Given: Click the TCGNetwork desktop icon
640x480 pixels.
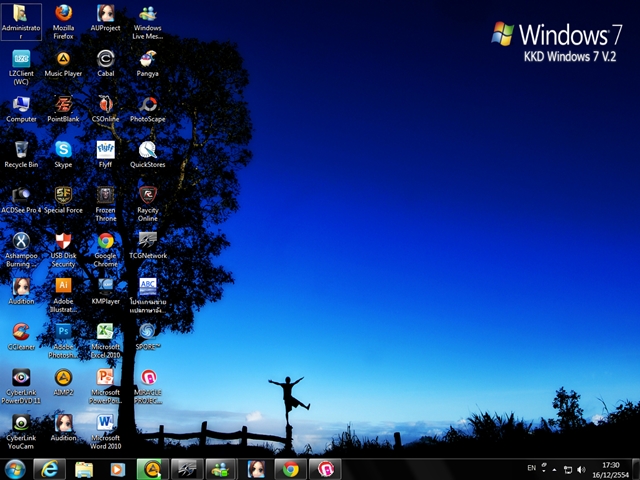Looking at the screenshot, I should 147,246.
